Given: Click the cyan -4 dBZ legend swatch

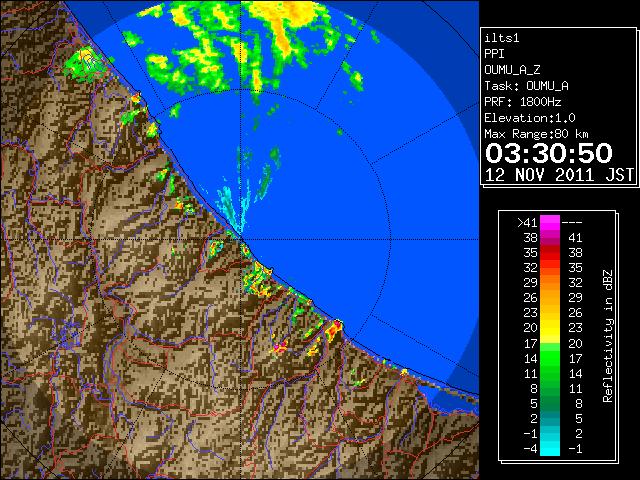Looking at the screenshot, I should (550, 449).
